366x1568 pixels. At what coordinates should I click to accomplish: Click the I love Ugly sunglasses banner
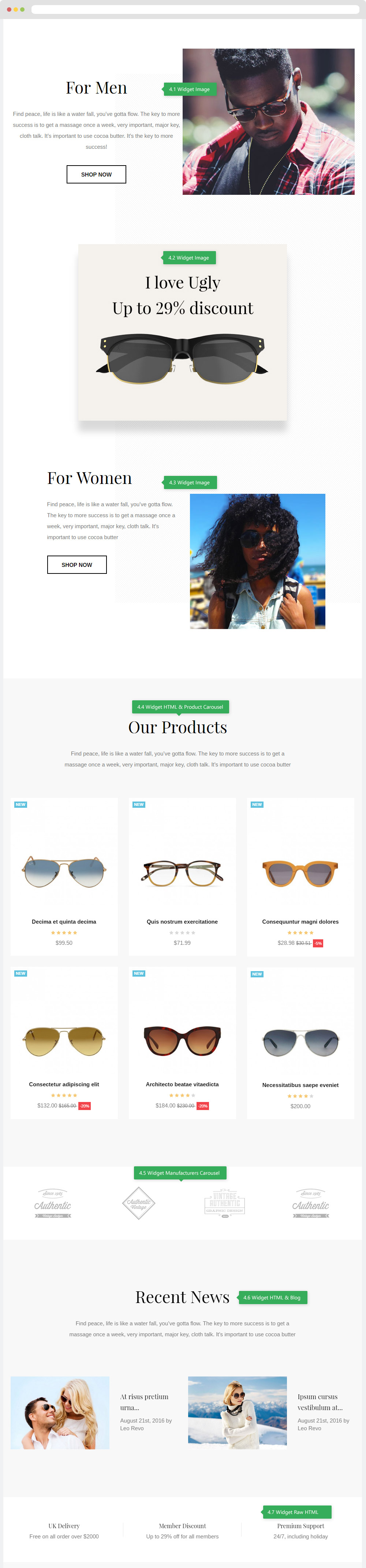(182, 332)
